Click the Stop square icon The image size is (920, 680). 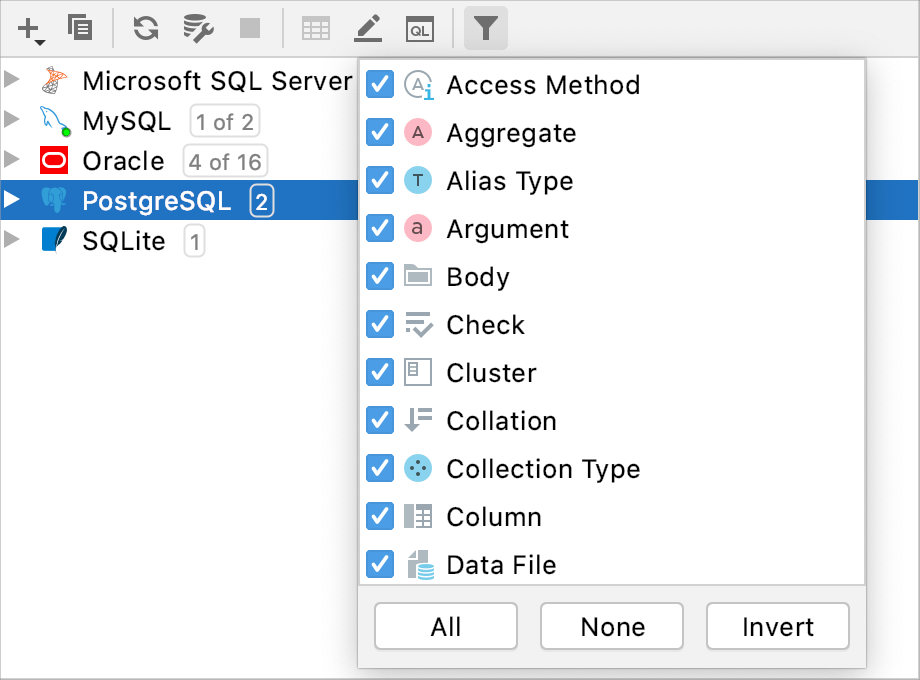coord(250,29)
